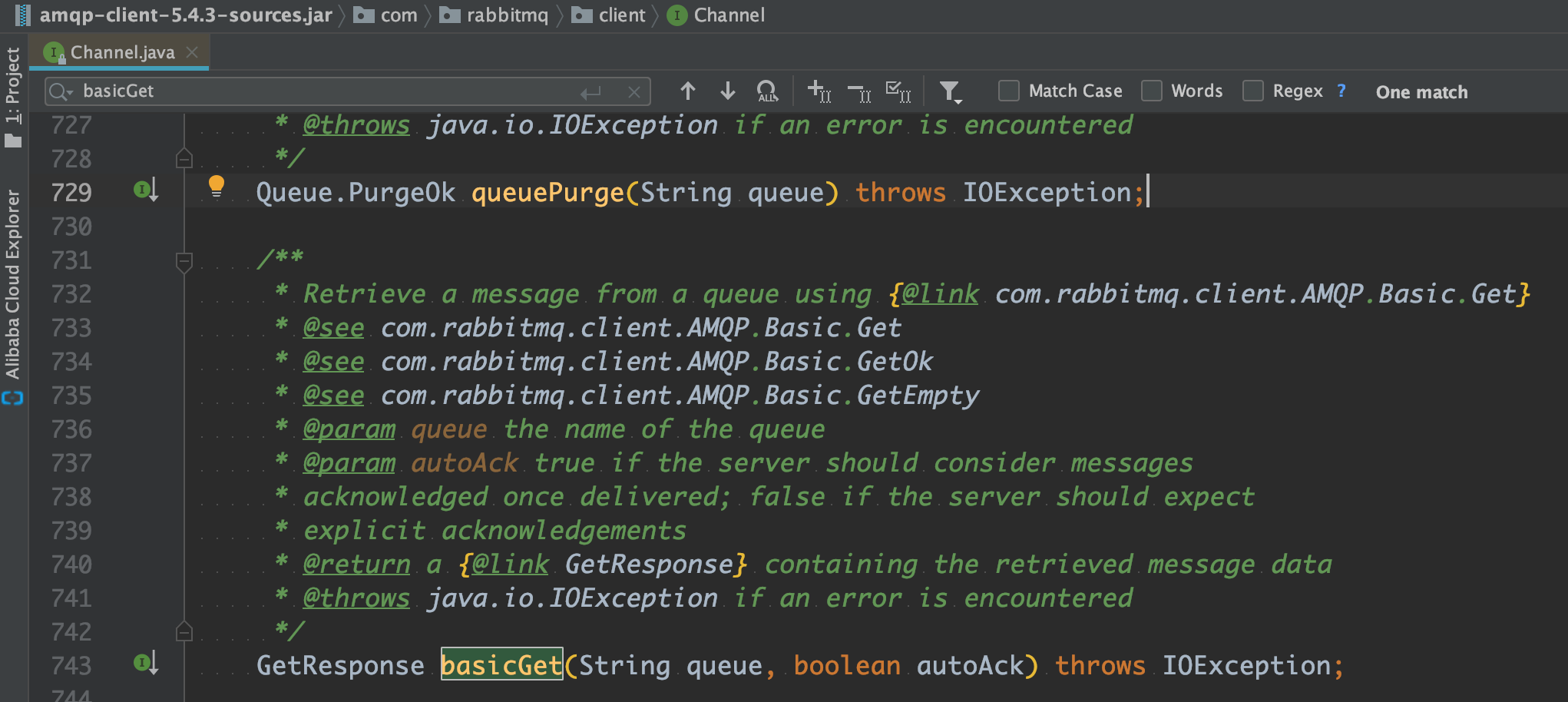Viewport: 1568px width, 702px height.
Task: Enable the Words checkbox
Action: point(1151,91)
